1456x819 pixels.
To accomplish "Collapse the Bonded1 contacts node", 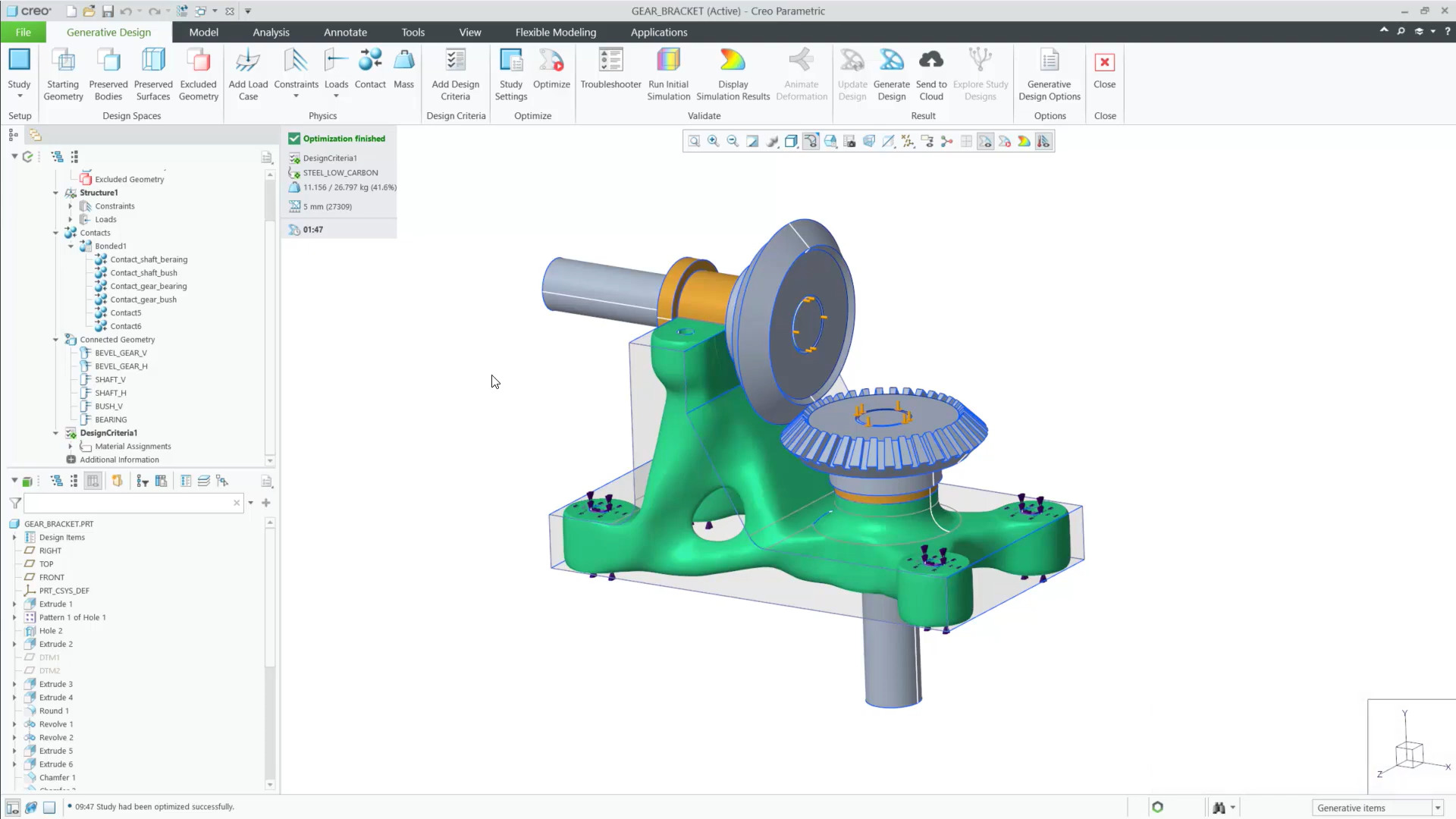I will click(71, 246).
